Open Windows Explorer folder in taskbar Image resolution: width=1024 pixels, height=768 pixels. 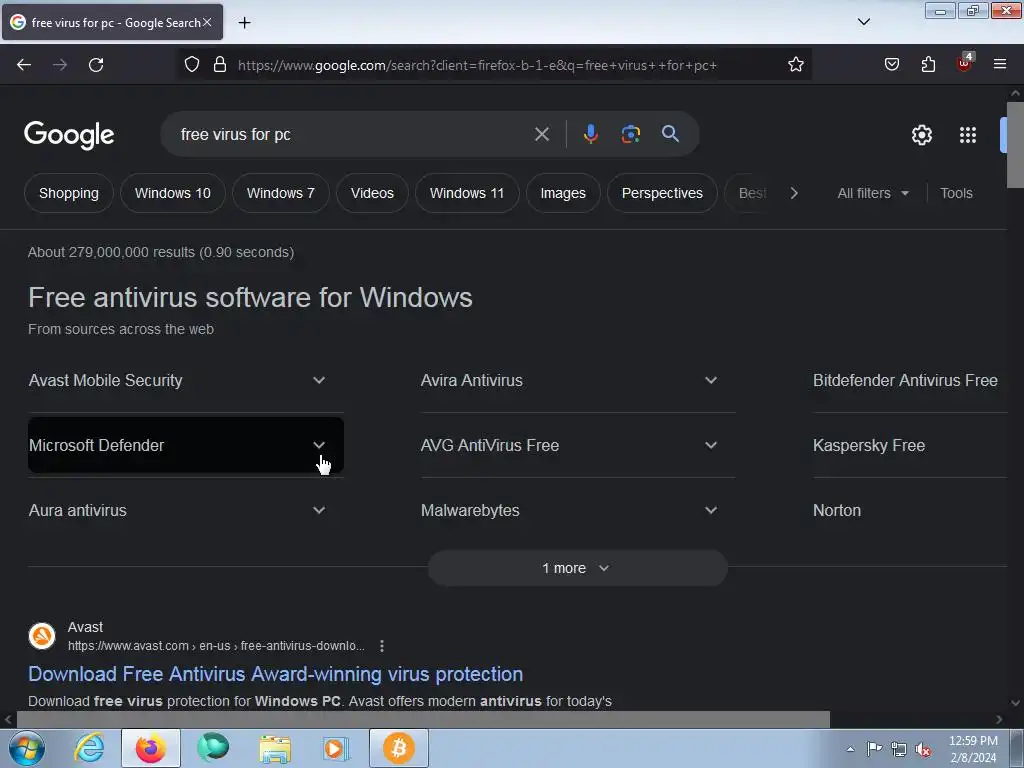275,748
